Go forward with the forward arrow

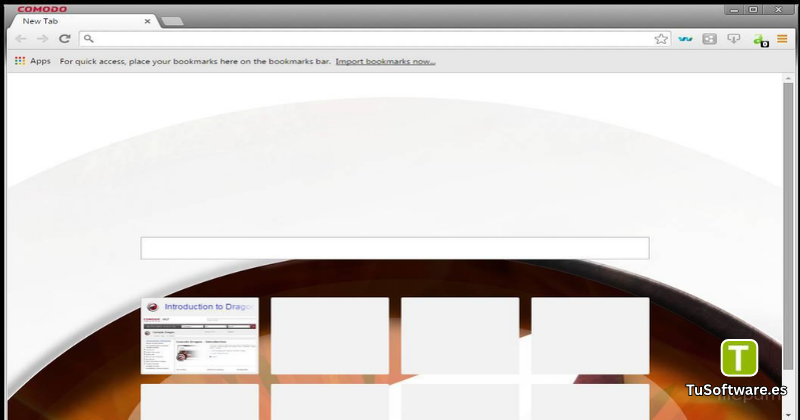42,39
